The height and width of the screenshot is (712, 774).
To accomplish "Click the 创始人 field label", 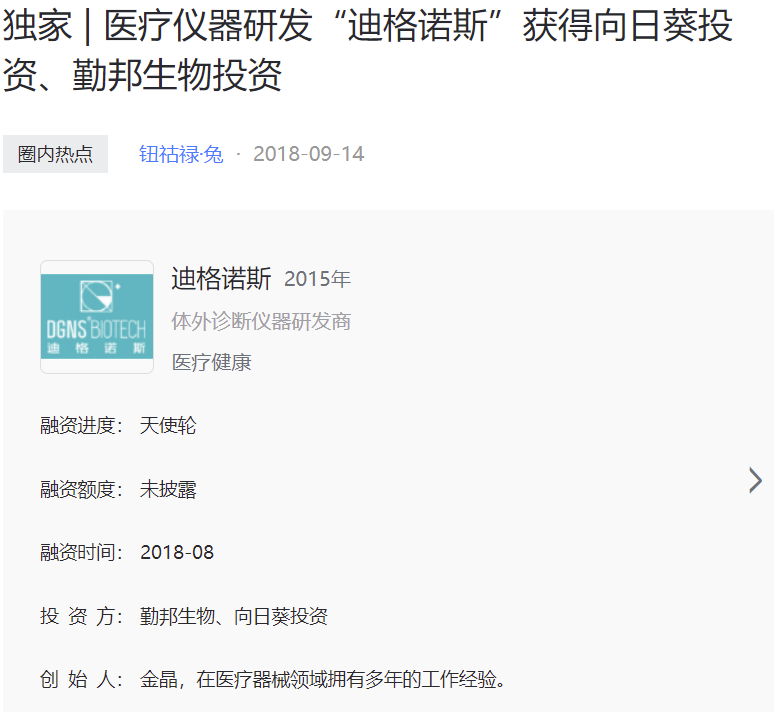I will pos(81,681).
